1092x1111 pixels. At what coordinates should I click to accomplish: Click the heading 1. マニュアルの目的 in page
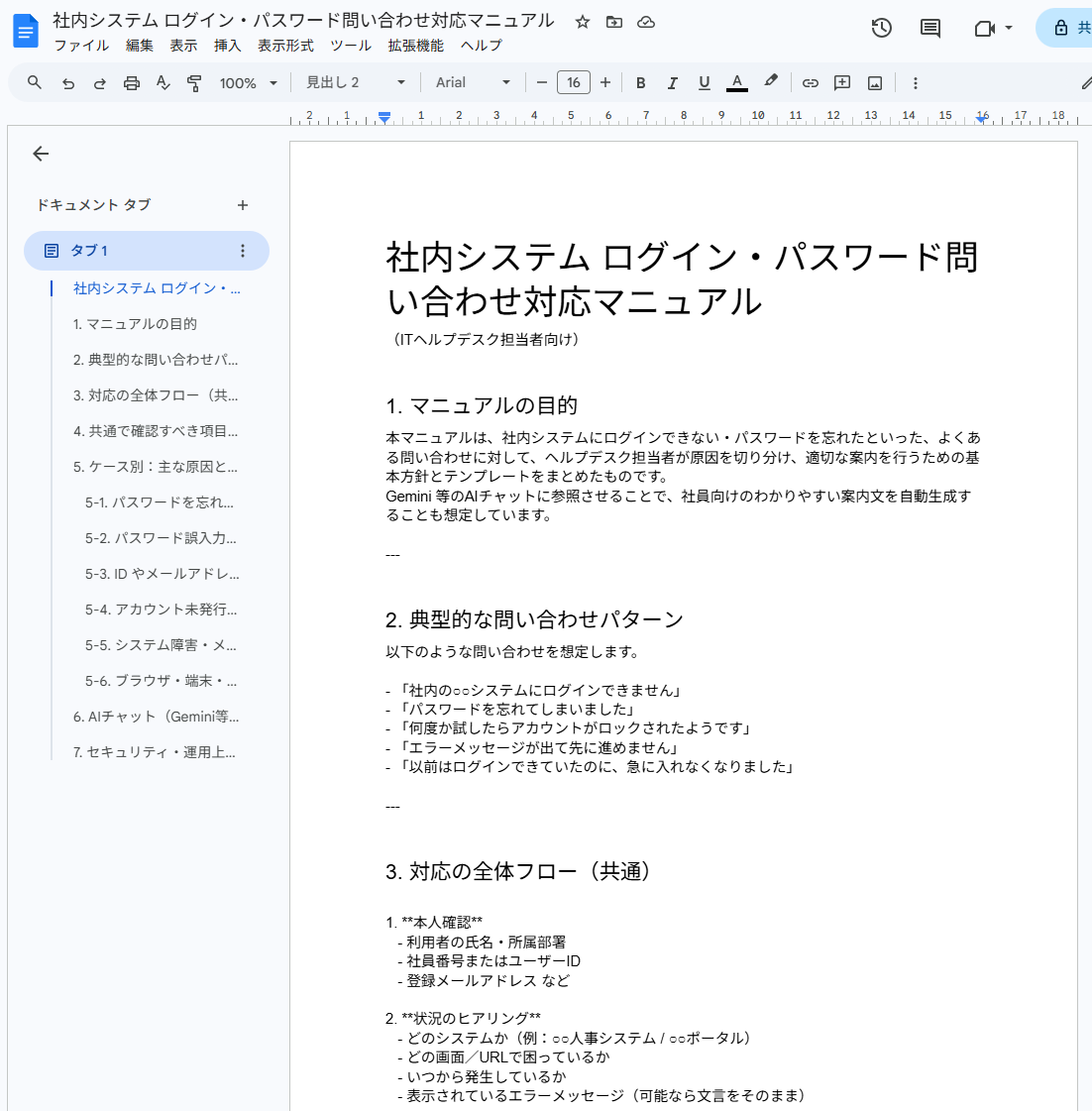tap(482, 406)
